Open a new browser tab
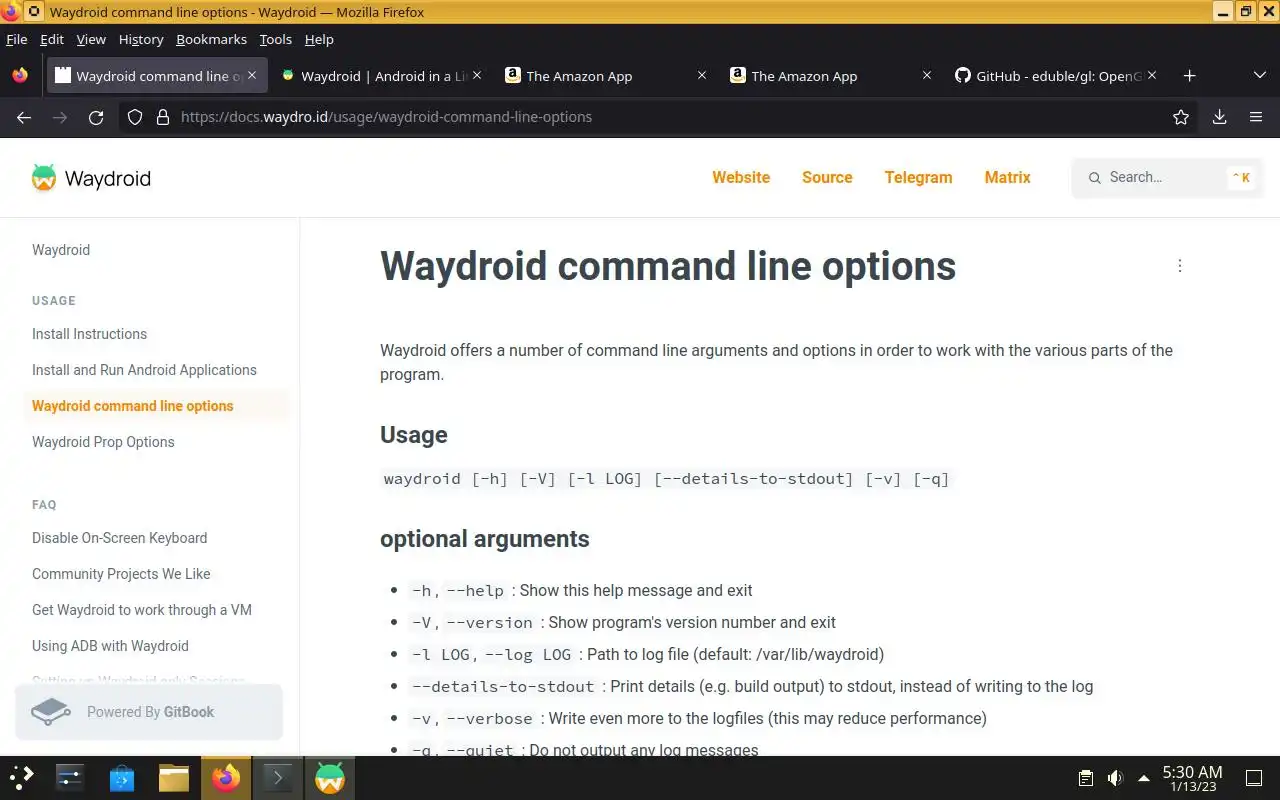Image resolution: width=1280 pixels, height=800 pixels. (x=1189, y=76)
